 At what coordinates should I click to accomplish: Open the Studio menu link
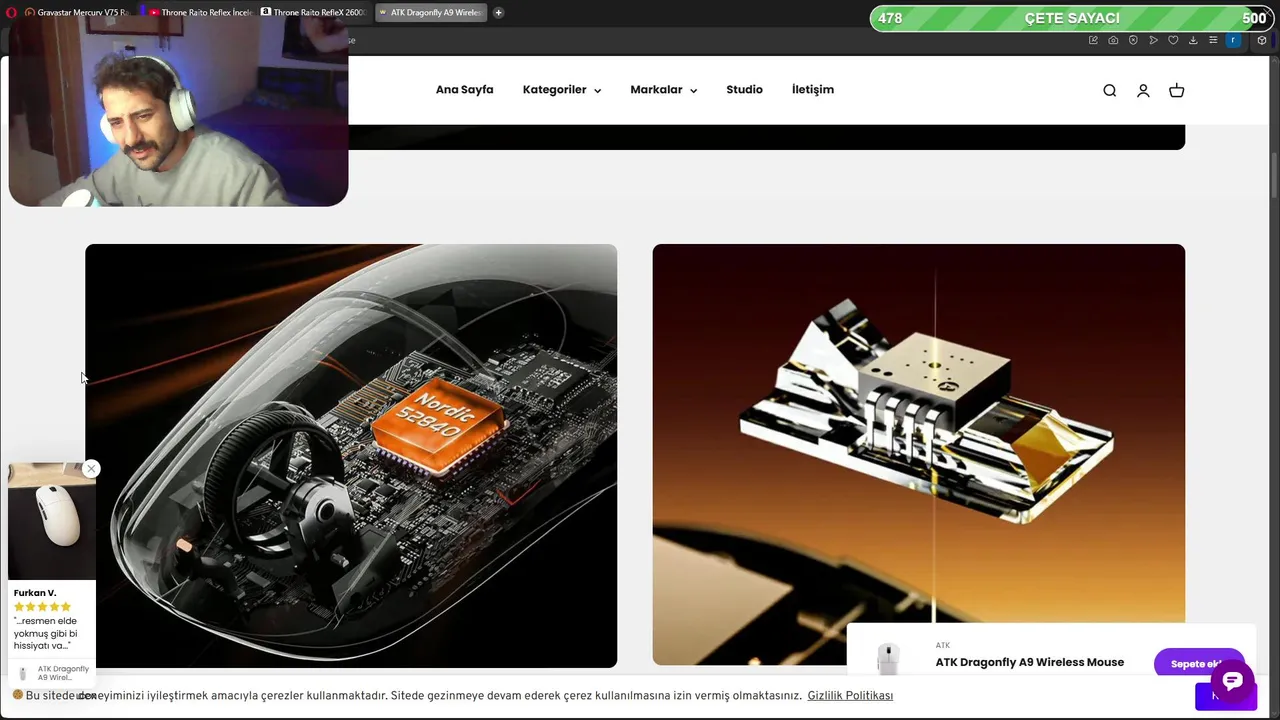744,90
